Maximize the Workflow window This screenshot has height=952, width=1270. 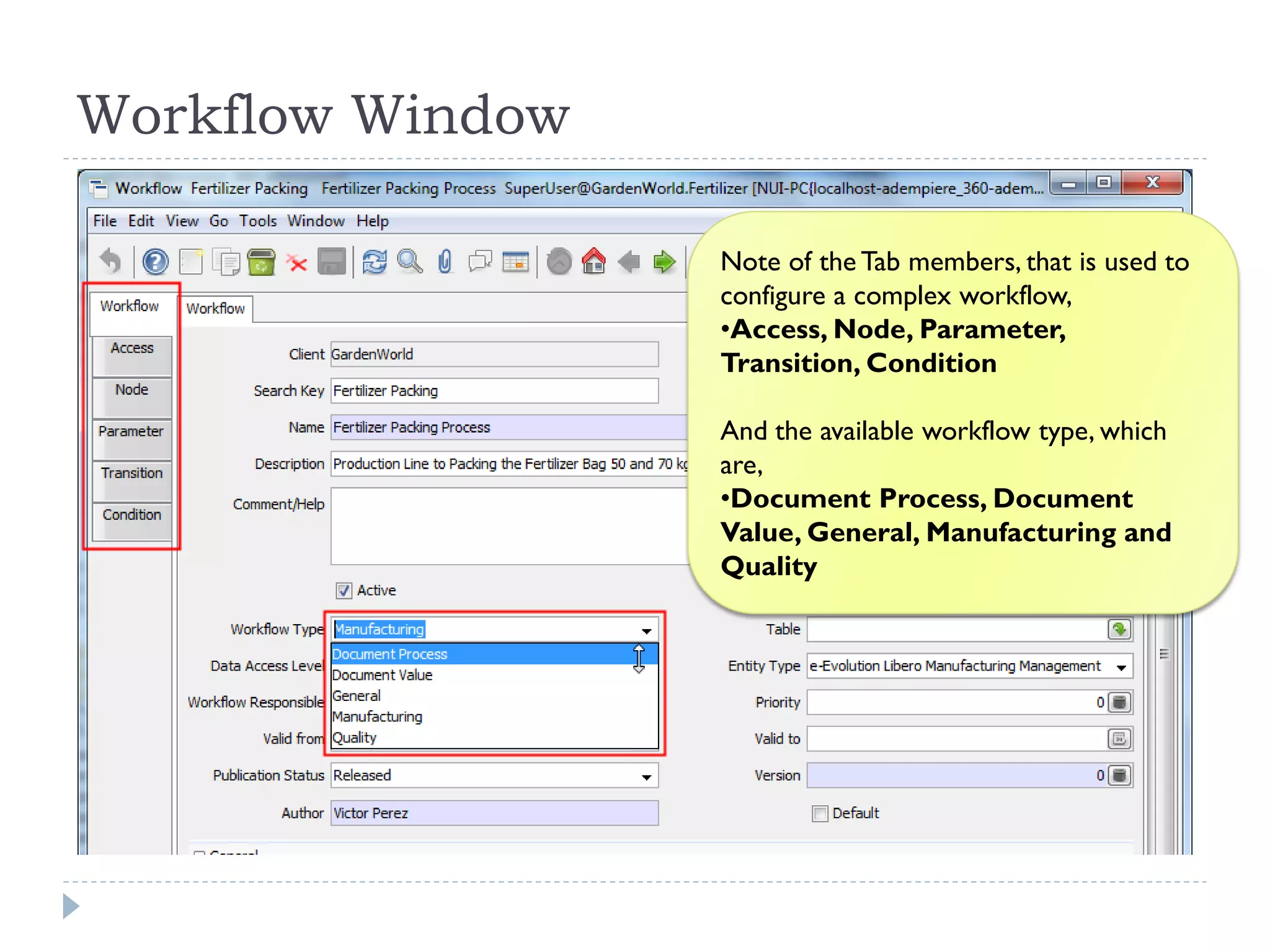tap(1103, 183)
